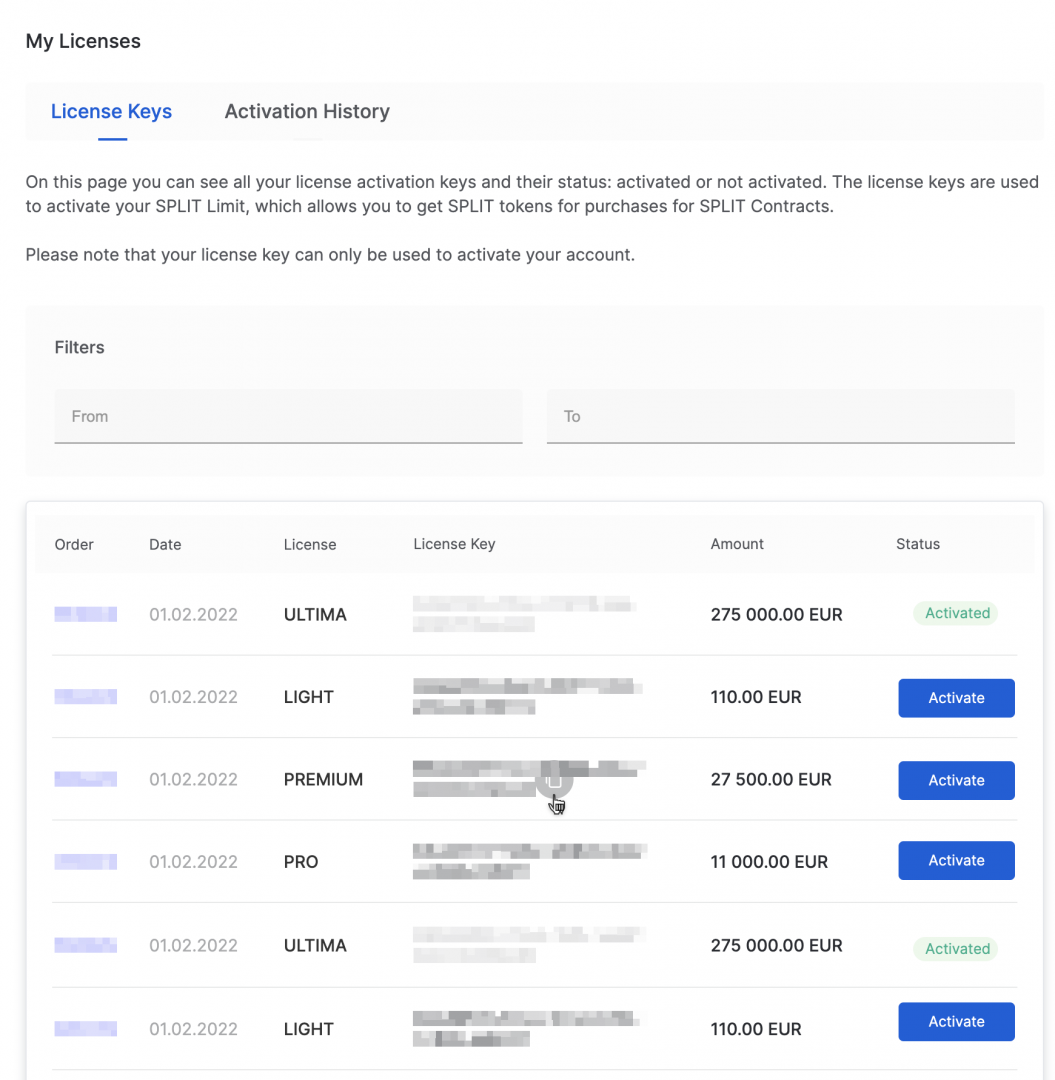
Task: Click the copy icon on PREMIUM license key
Action: coord(555,780)
